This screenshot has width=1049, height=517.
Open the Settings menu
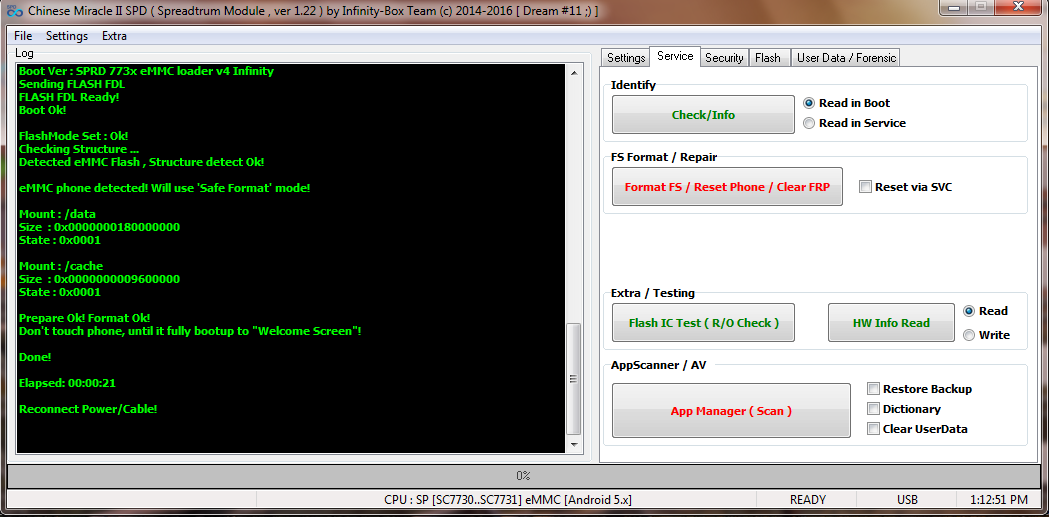pyautogui.click(x=67, y=36)
